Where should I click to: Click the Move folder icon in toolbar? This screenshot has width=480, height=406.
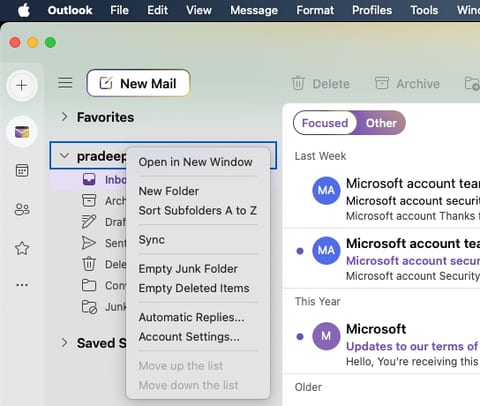point(472,83)
